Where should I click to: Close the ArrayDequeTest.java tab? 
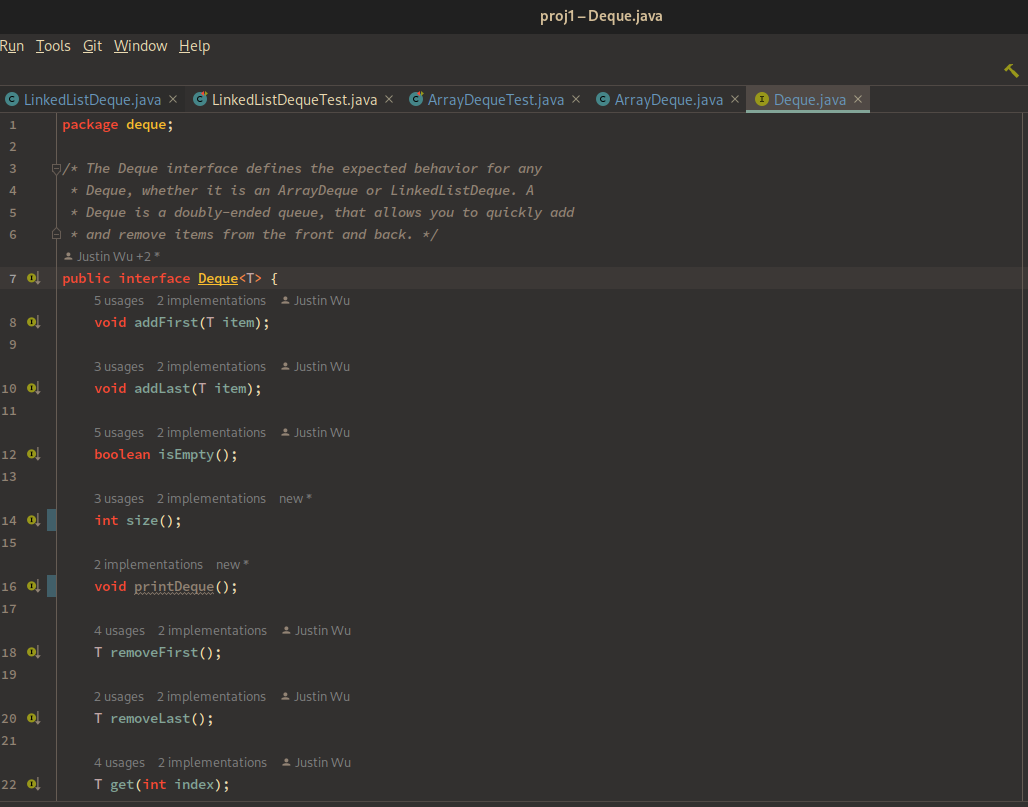coord(576,99)
